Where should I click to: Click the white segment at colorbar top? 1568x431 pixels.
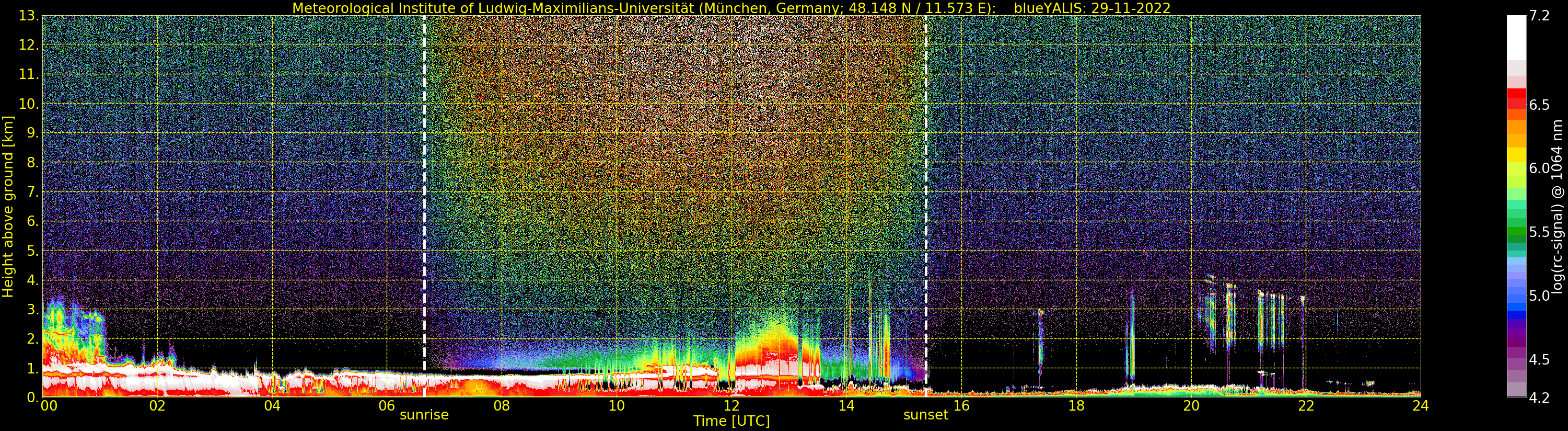1516,37
